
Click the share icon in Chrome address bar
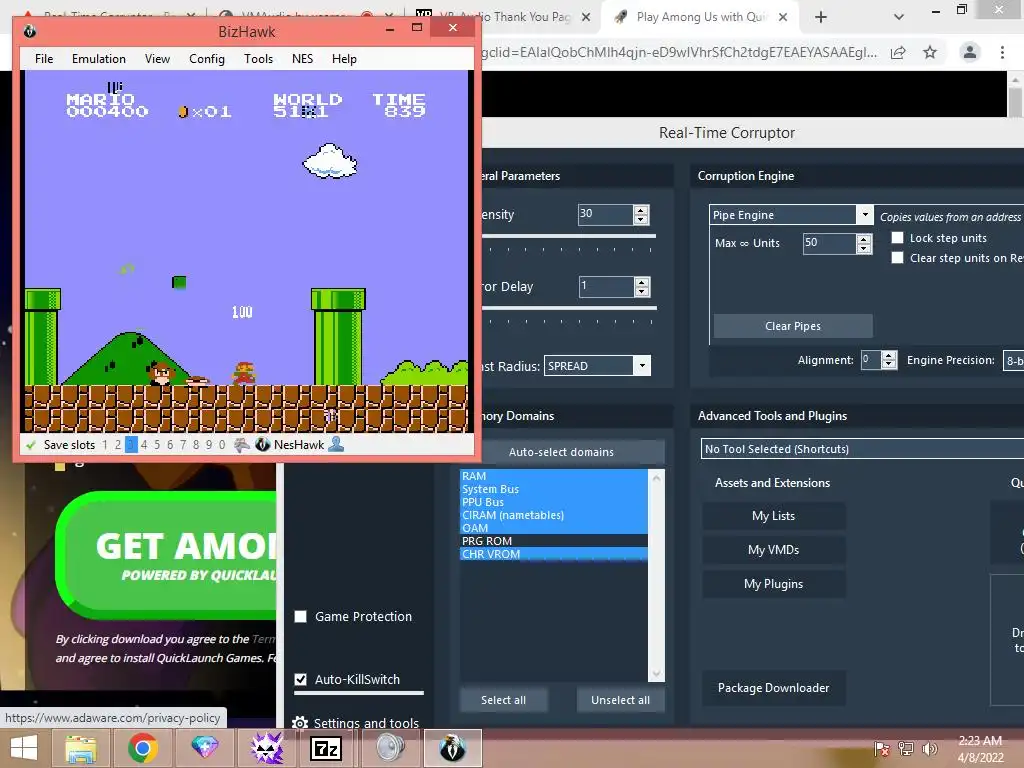click(898, 52)
